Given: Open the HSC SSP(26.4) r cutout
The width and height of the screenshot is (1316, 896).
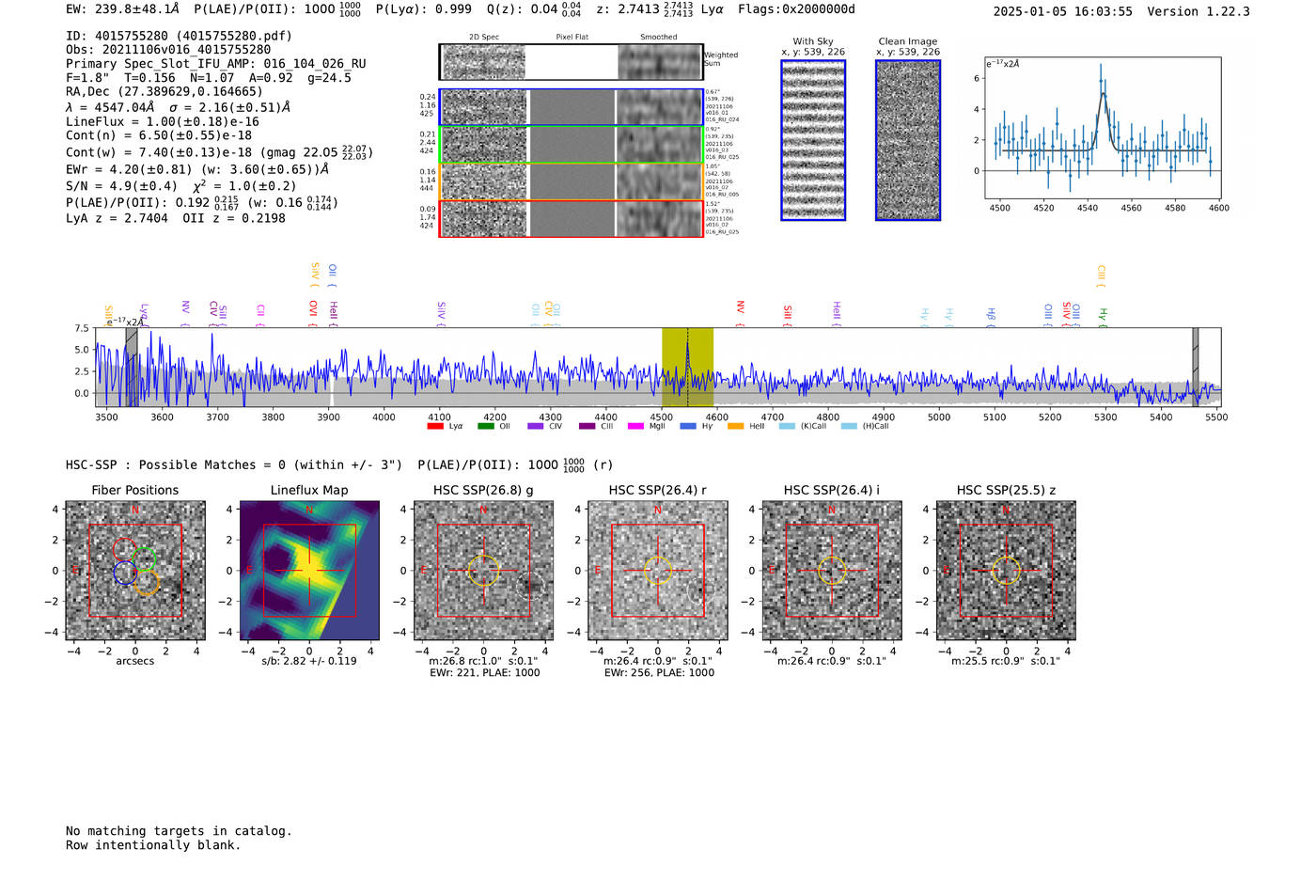Looking at the screenshot, I should (x=658, y=571).
